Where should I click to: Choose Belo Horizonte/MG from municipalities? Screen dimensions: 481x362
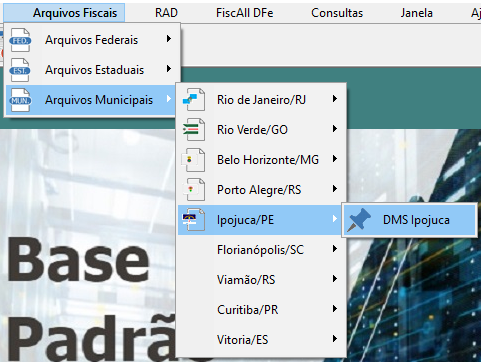261,160
